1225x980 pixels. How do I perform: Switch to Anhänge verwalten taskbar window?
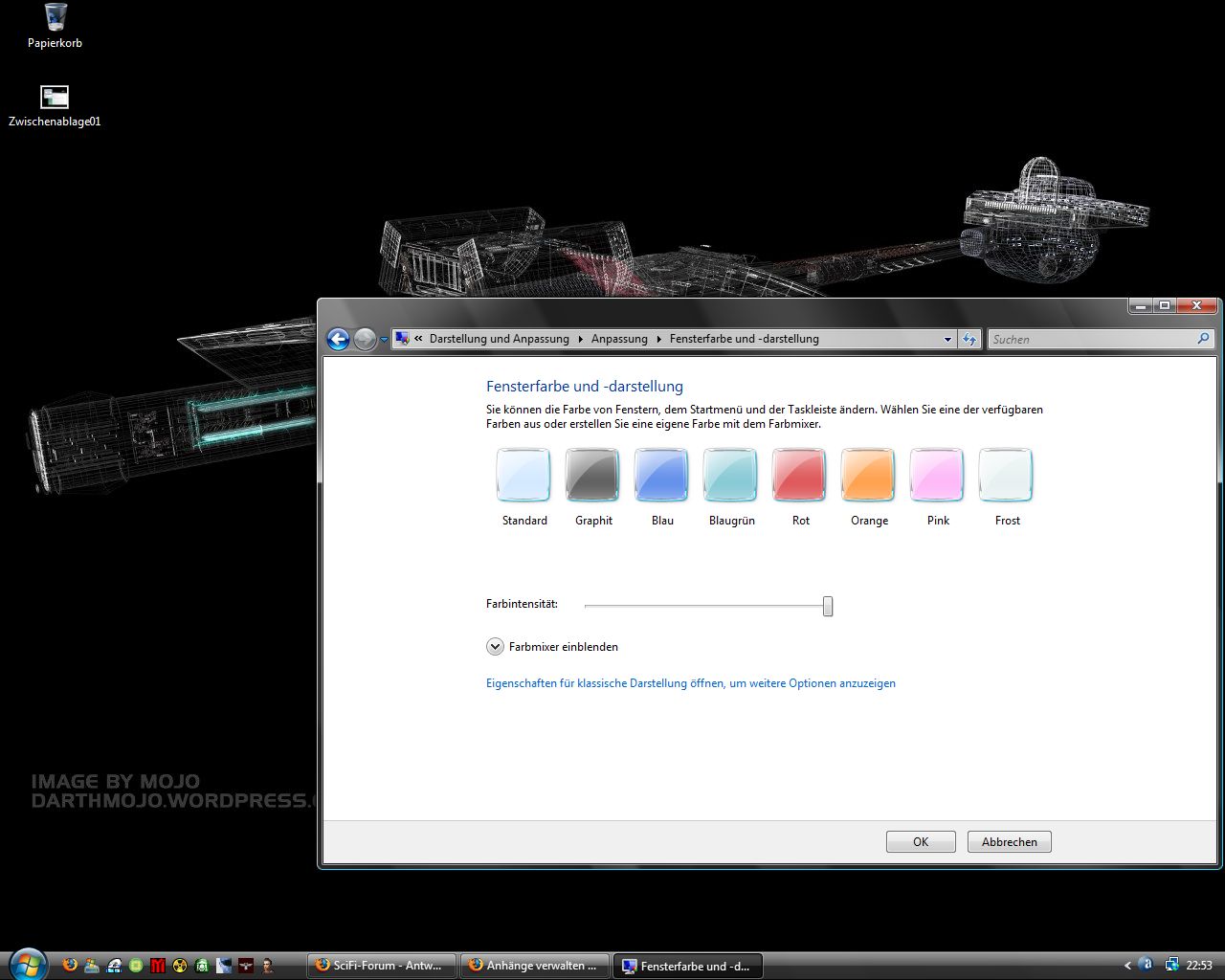534,966
